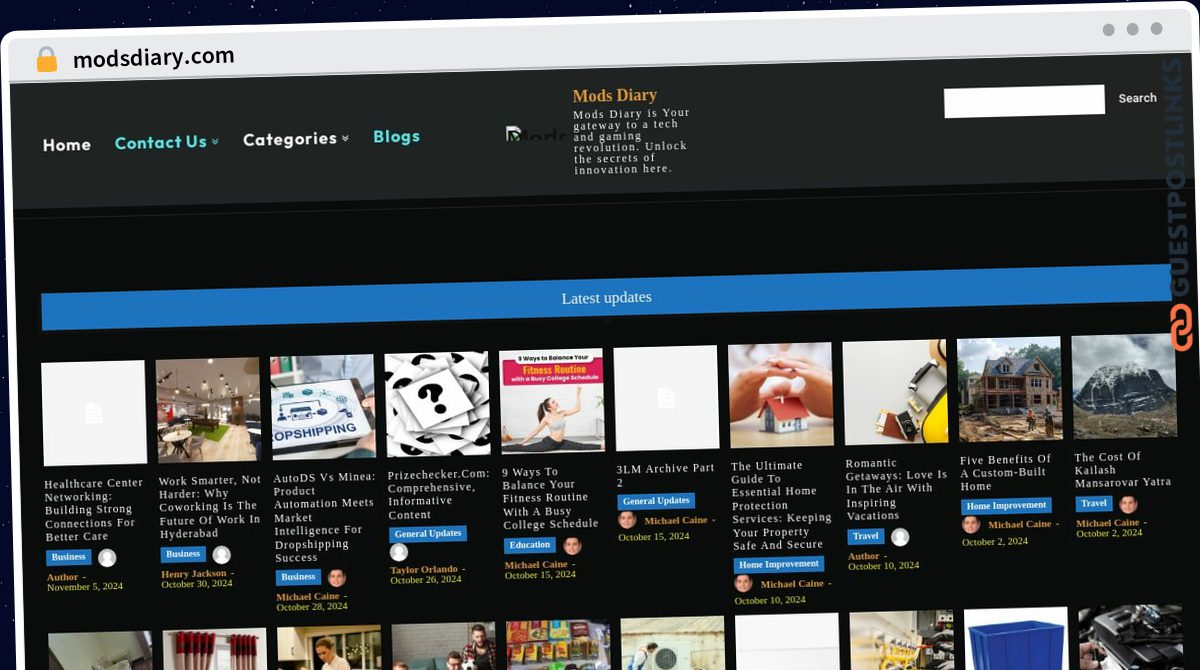Open 9 Ways To Balance Fitness Routine title
Viewport: 1200px width, 670px height.
[x=551, y=498]
